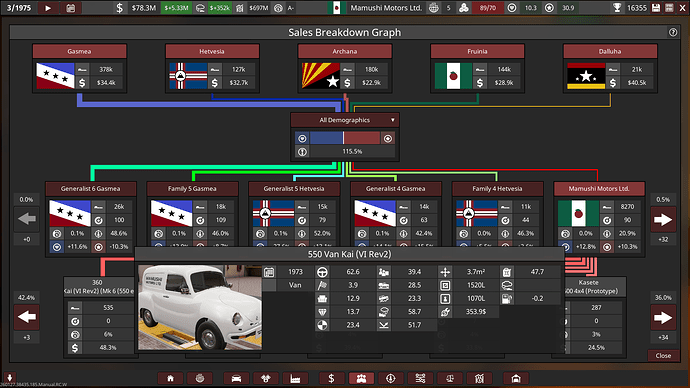Click the clipboard icon beside 47.7
The height and width of the screenshot is (388, 690).
(x=506, y=272)
